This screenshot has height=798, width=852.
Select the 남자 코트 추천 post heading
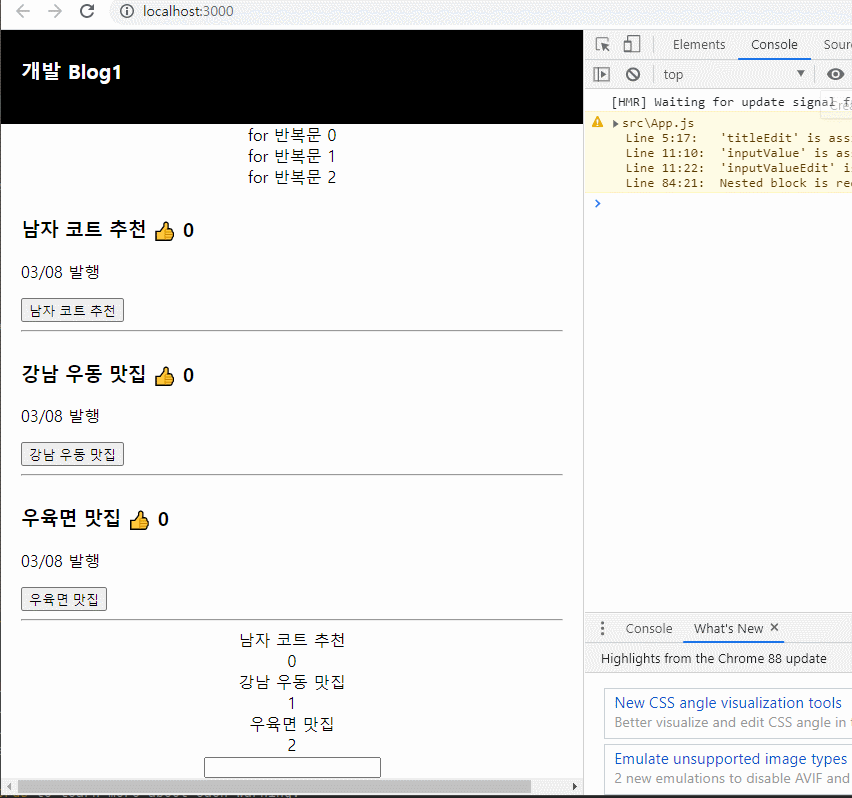[x=84, y=229]
